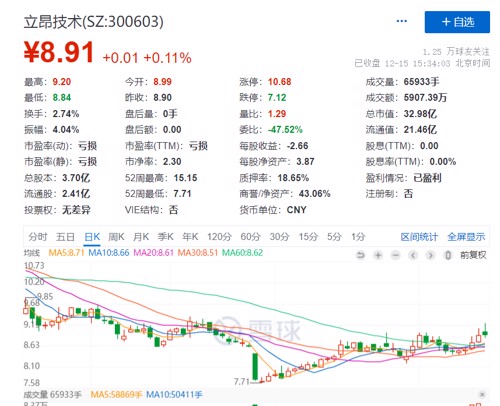Image resolution: width=500 pixels, height=406 pixels.
Task: Open the 前复权 adjustment dropdown
Action: click(x=473, y=255)
